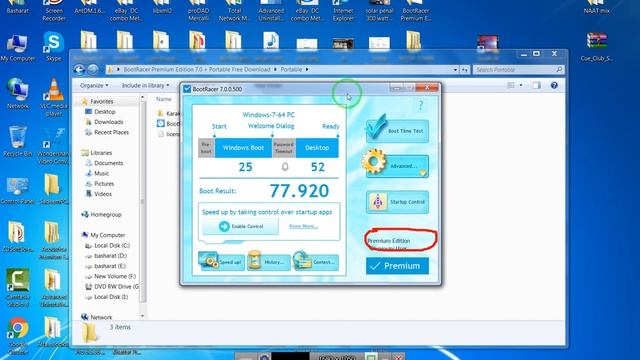
Task: Click BootRacer question mark help icon
Action: [420, 106]
